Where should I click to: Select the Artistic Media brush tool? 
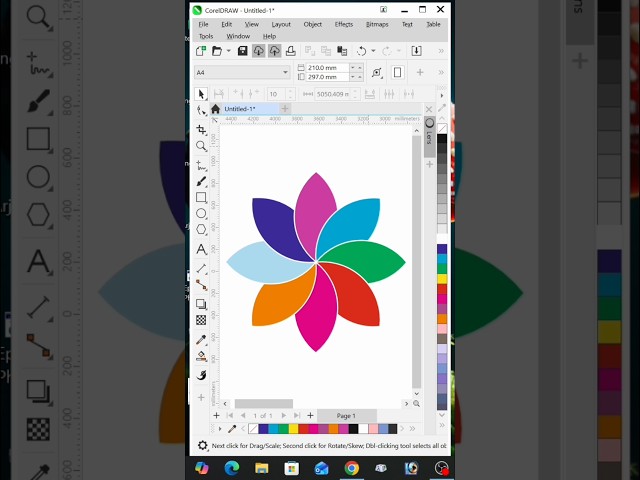pyautogui.click(x=201, y=181)
